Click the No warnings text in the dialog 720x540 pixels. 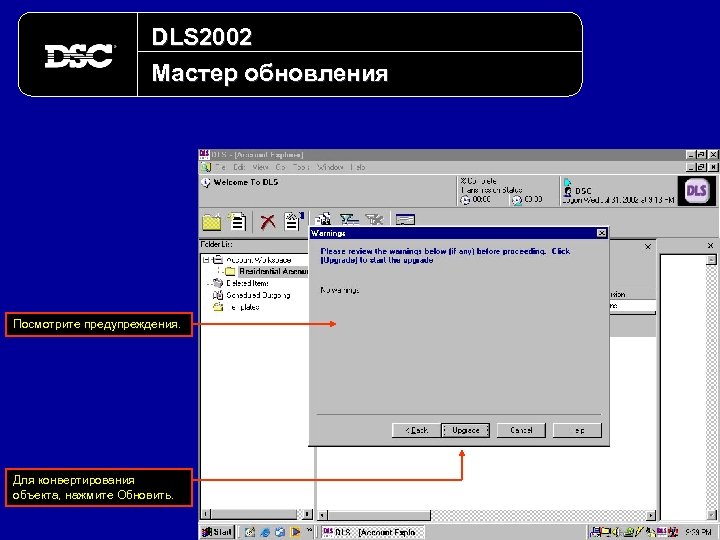tap(340, 290)
